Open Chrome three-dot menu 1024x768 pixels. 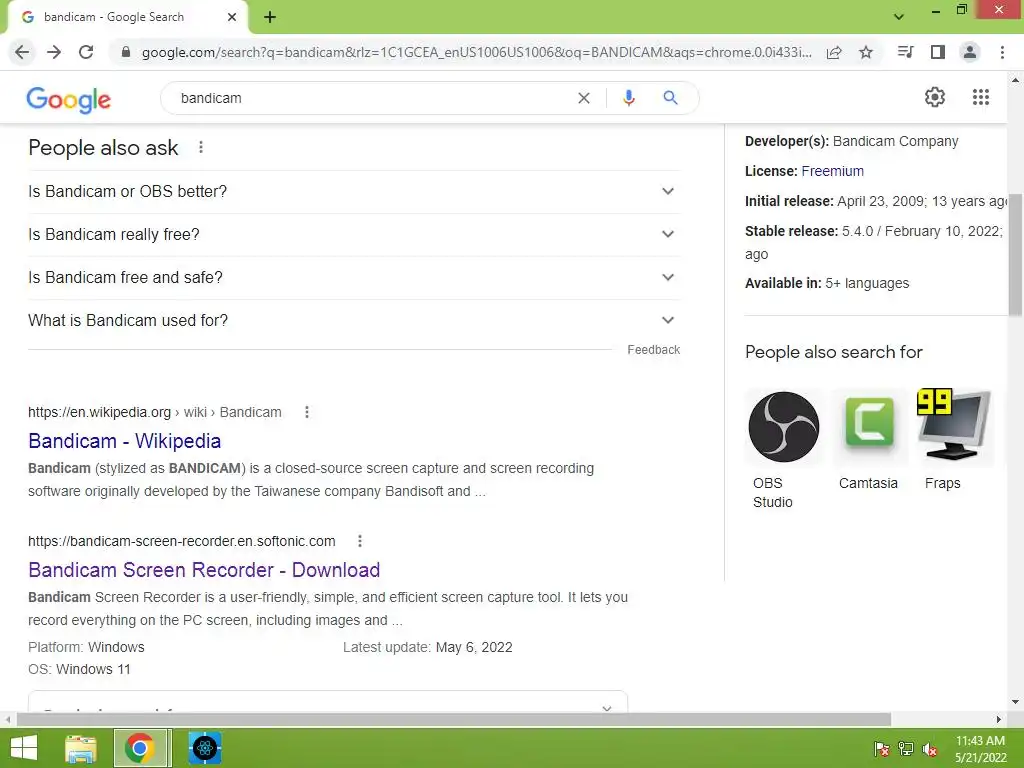click(1002, 52)
